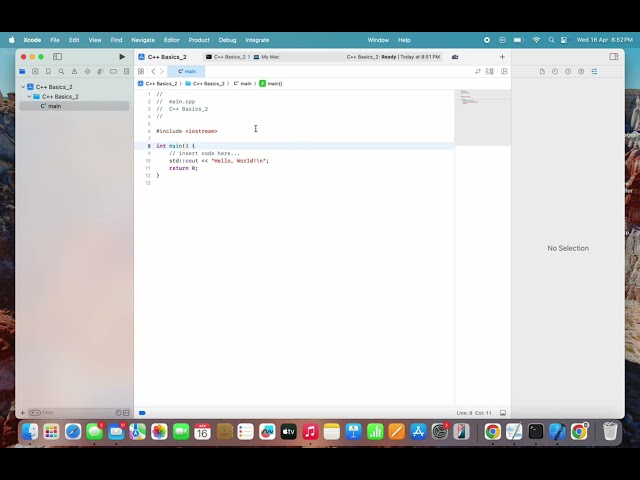The height and width of the screenshot is (480, 640).
Task: Open main() function breadcrumb
Action: point(271,83)
